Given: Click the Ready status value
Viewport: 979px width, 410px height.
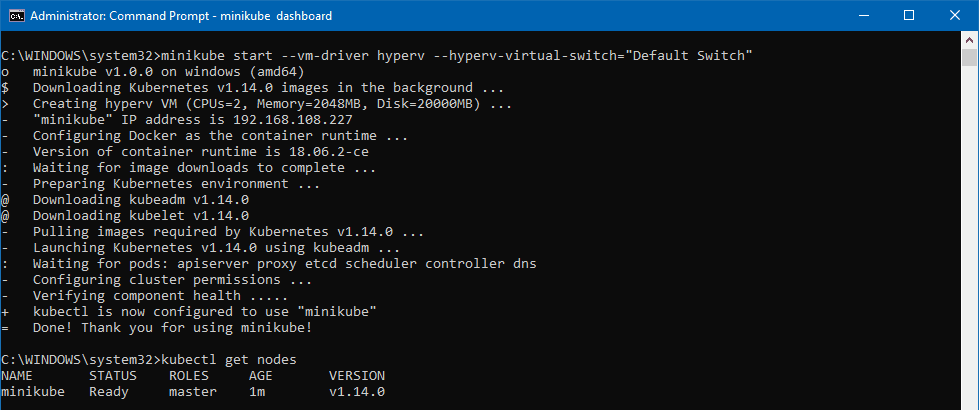Looking at the screenshot, I should [109, 392].
